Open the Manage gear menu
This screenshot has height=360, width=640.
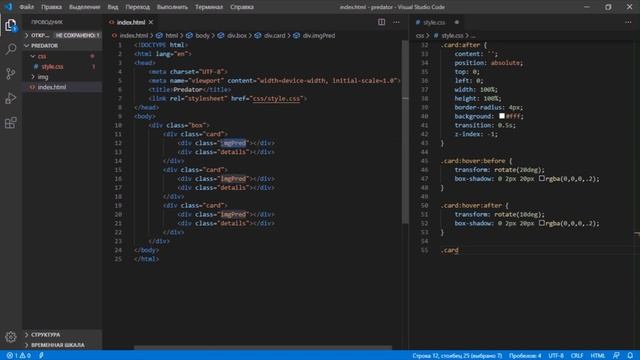(11, 337)
